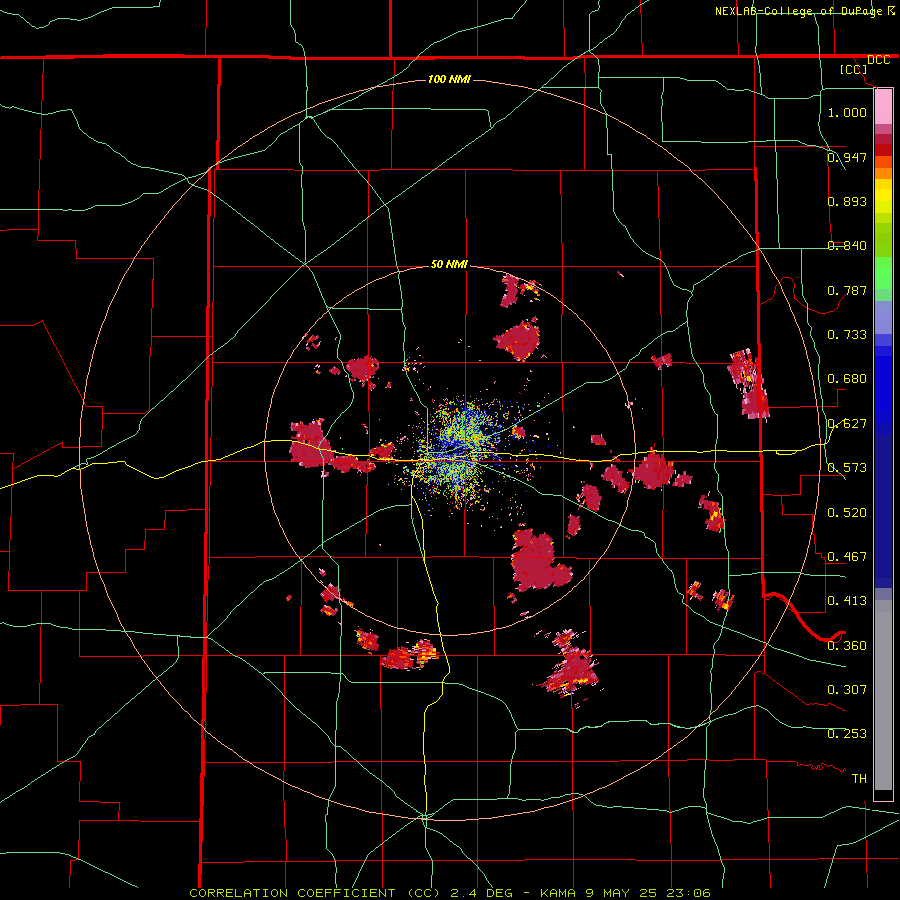
Task: Select the 0.467 scale value
Action: click(847, 557)
